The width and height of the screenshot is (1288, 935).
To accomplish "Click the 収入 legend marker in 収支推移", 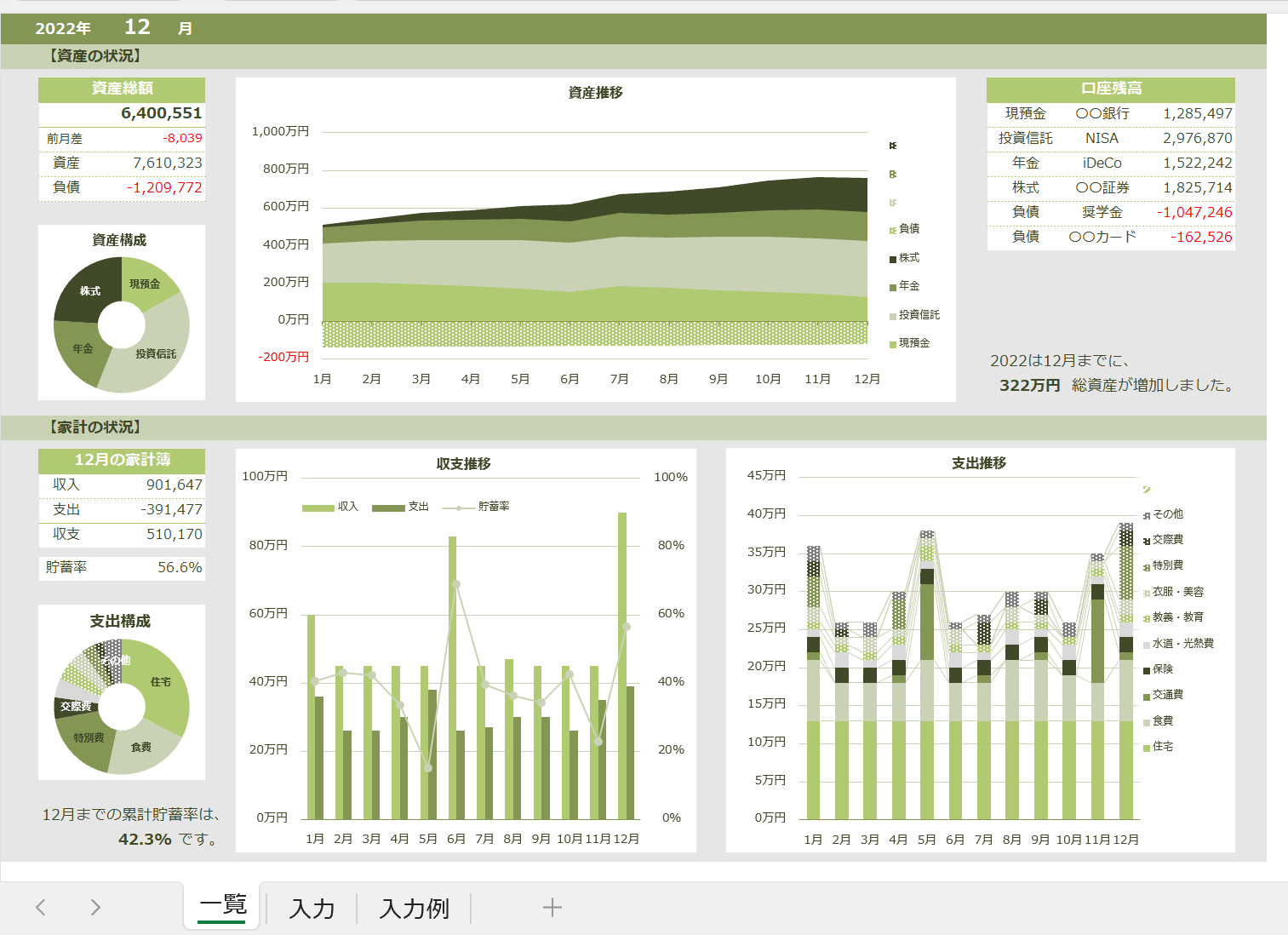I will click(318, 508).
